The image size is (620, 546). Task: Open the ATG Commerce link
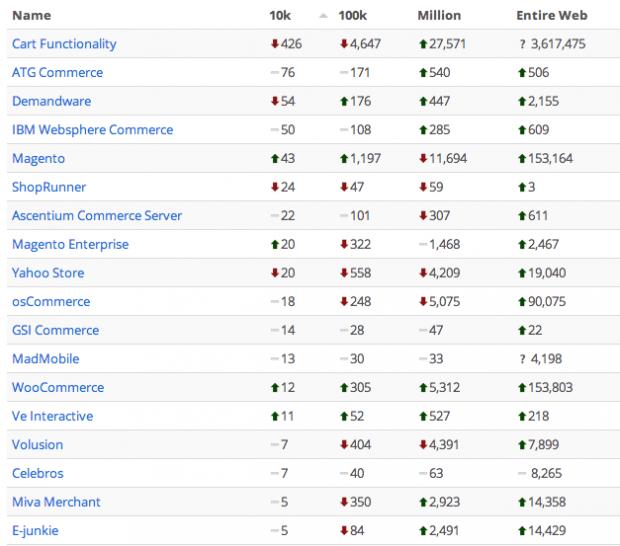click(57, 72)
